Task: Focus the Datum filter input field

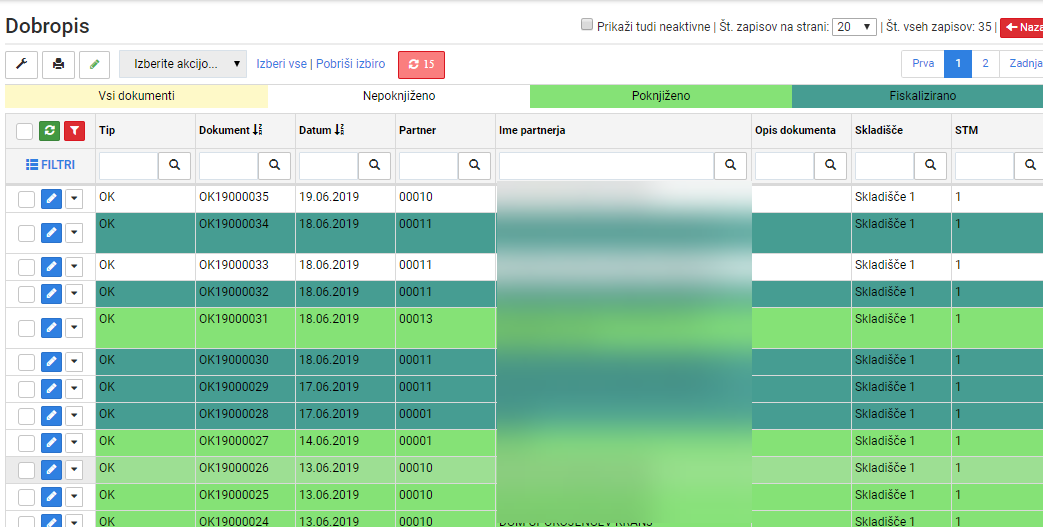Action: (x=329, y=165)
